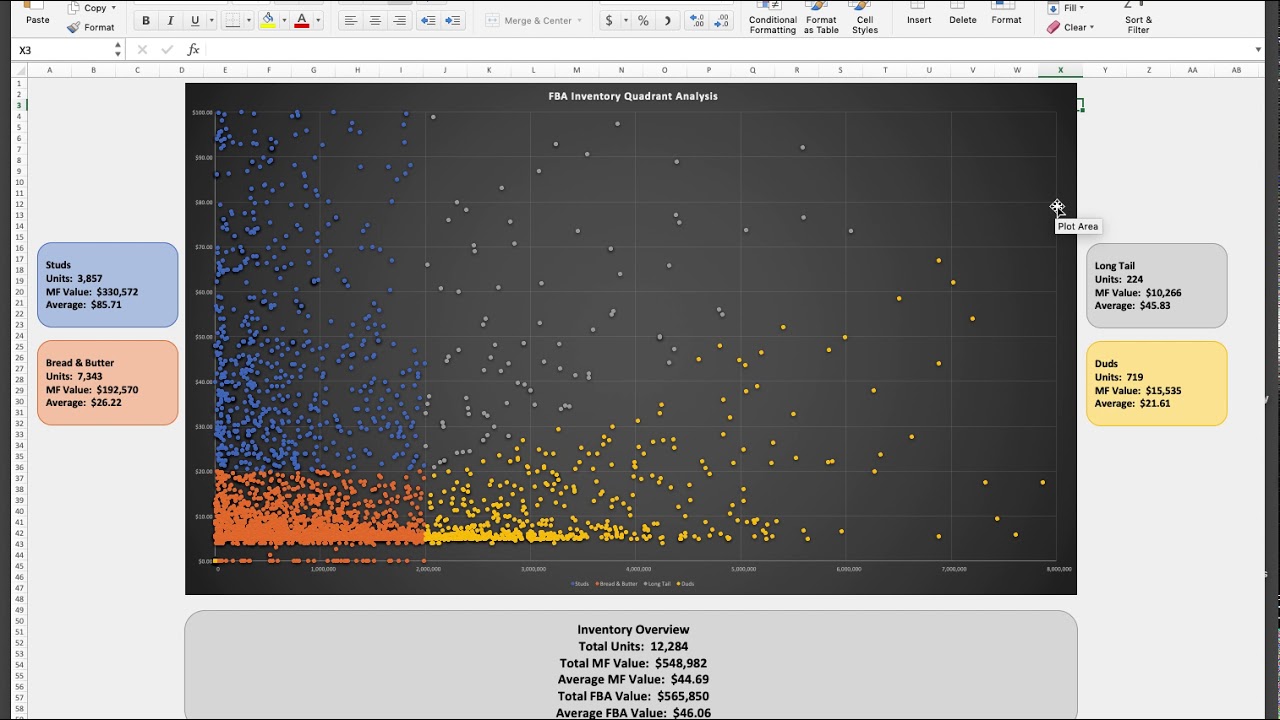Toggle bold formatting
Screen dimensions: 1280x720
click(x=146, y=21)
